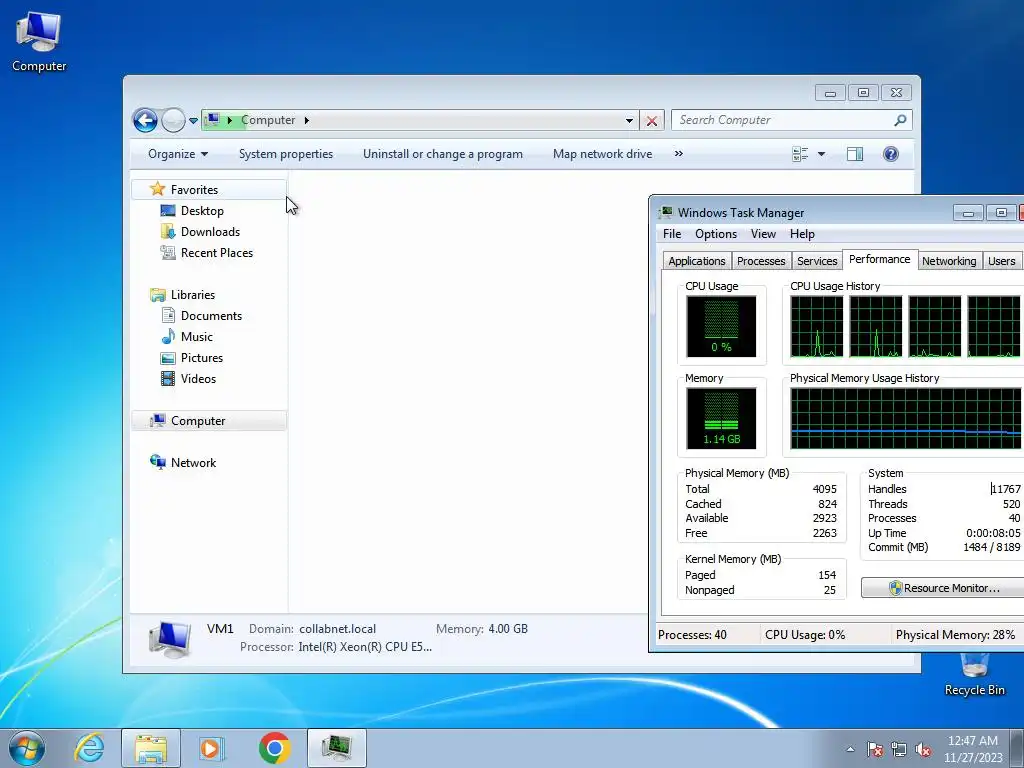The image size is (1024, 768).
Task: Click the Physical Memory Usage History graph
Action: pos(906,418)
